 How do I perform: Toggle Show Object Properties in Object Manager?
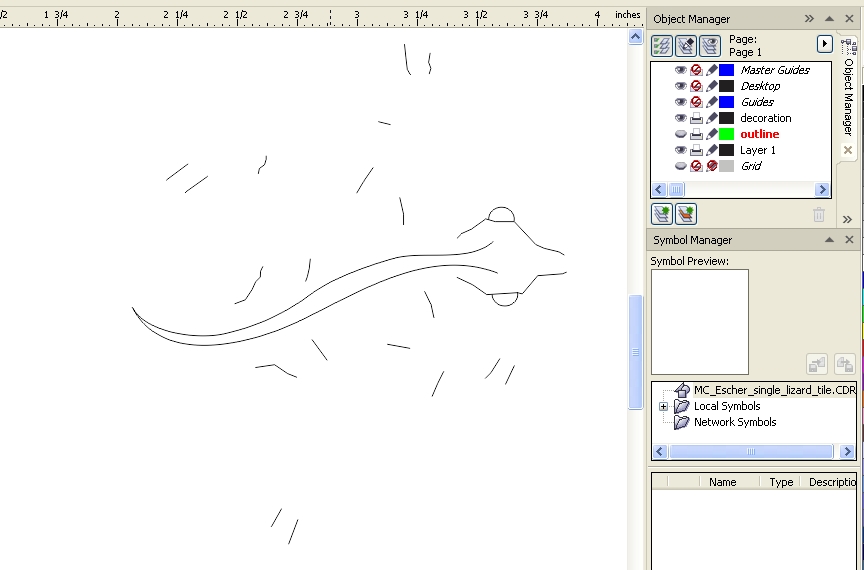point(662,46)
